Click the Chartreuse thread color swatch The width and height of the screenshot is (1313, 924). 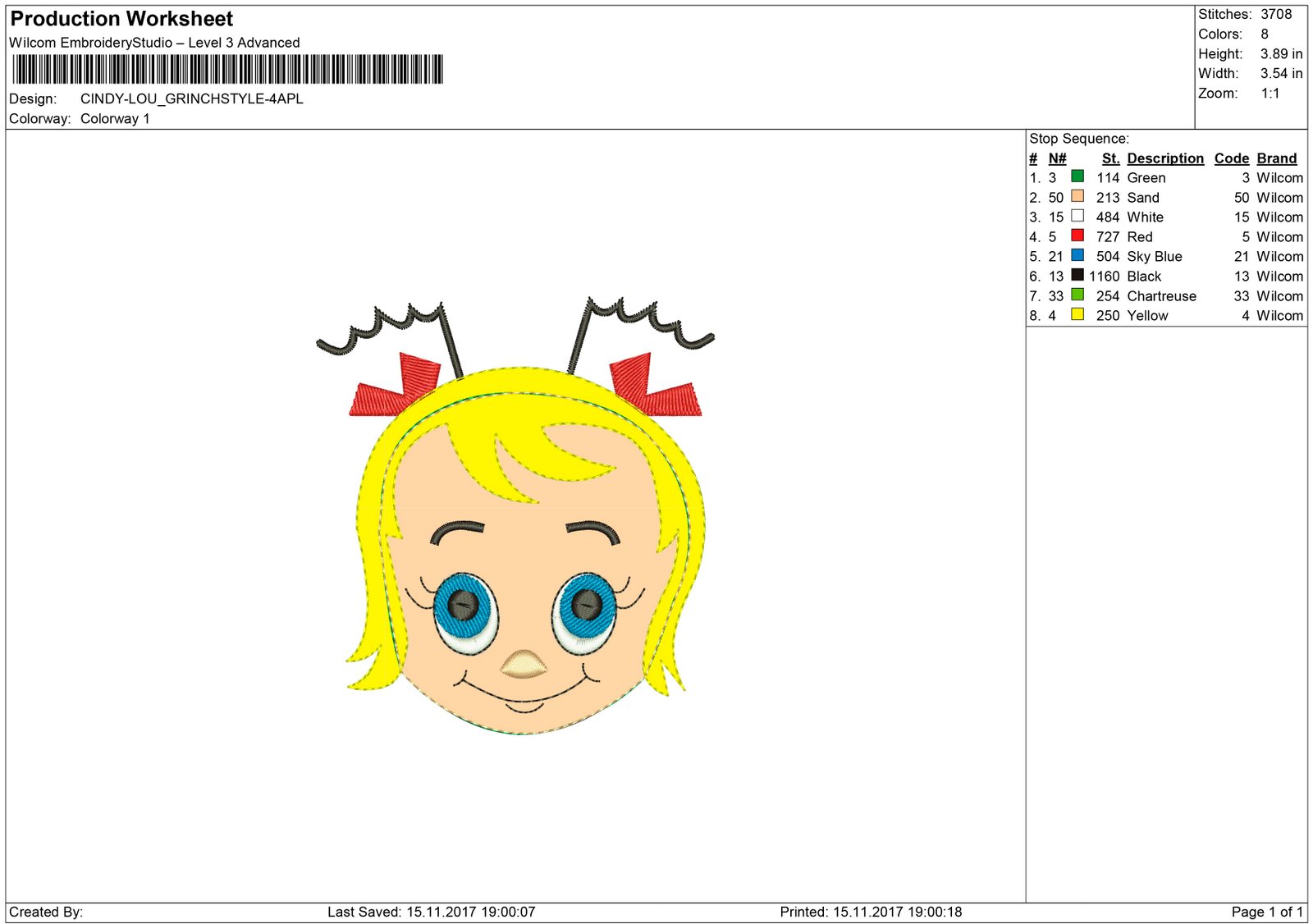pyautogui.click(x=1077, y=295)
